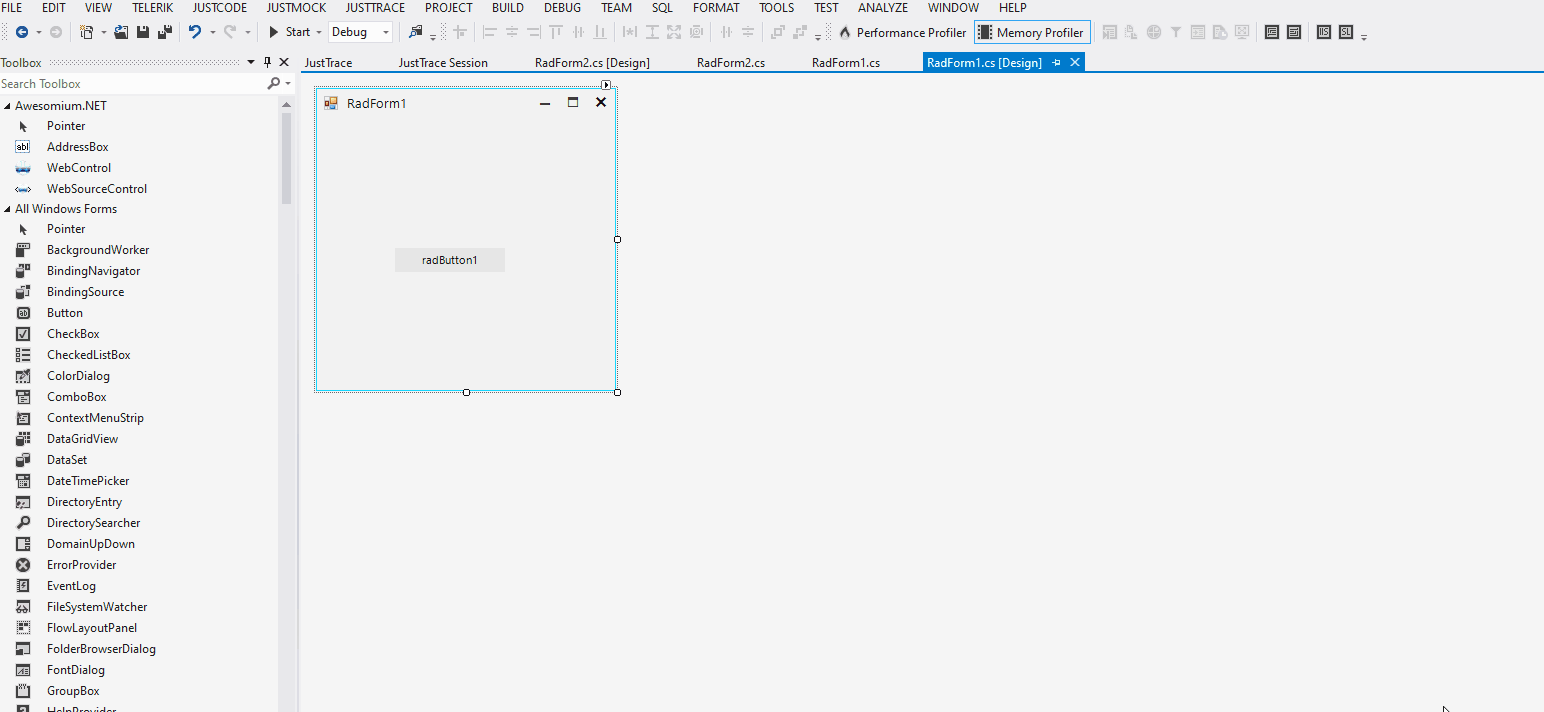Launch the Performance Profiler
This screenshot has height=712, width=1544.
coord(902,32)
